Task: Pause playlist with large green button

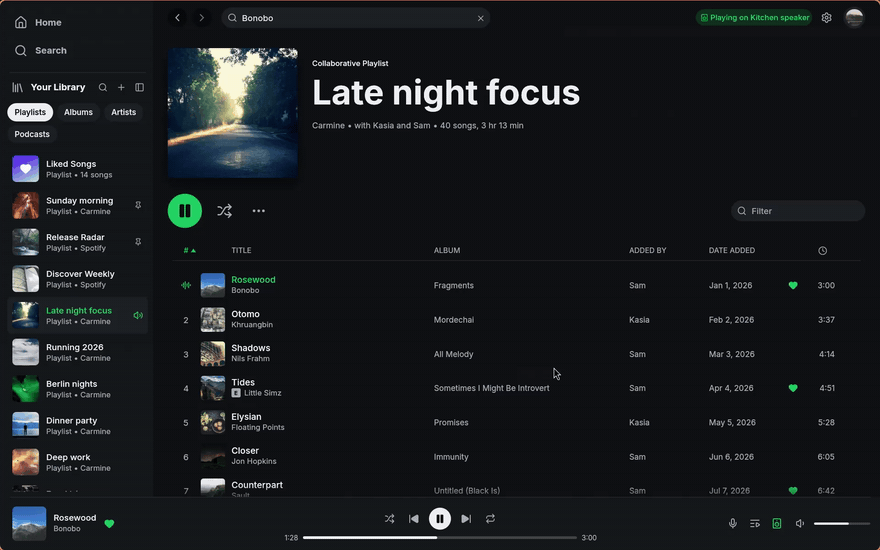Action: [185, 211]
